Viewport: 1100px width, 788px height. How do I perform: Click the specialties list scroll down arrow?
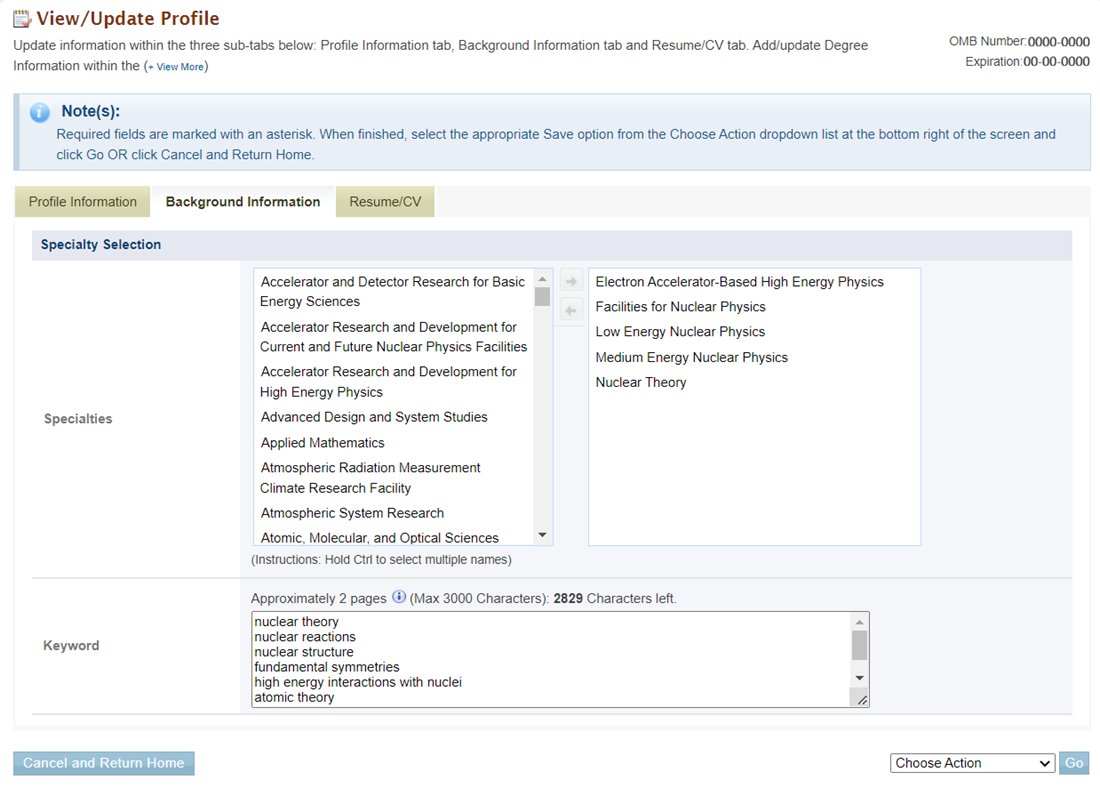[x=542, y=535]
